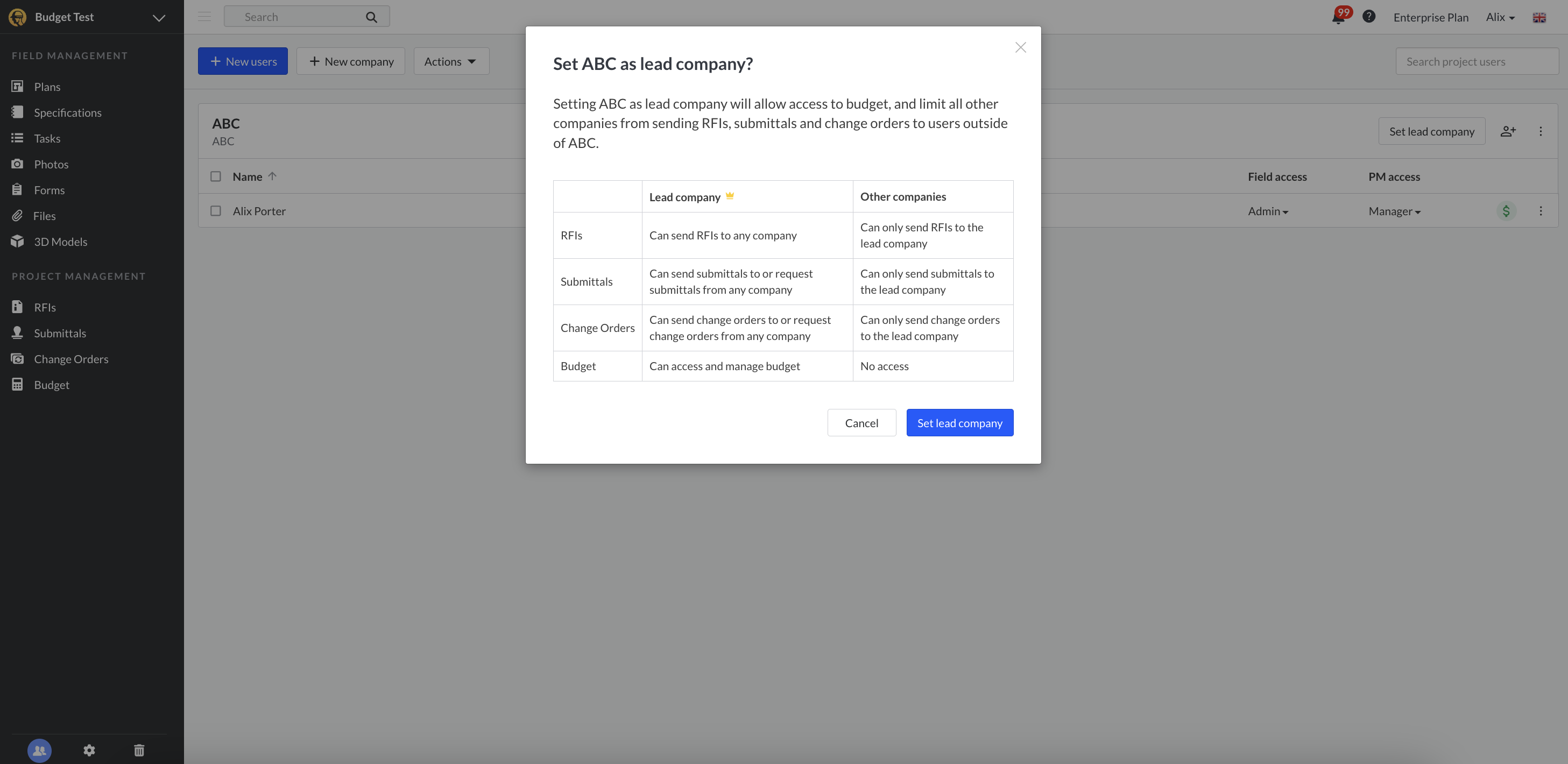This screenshot has height=764, width=1568.
Task: Open the help question mark icon
Action: (1368, 17)
